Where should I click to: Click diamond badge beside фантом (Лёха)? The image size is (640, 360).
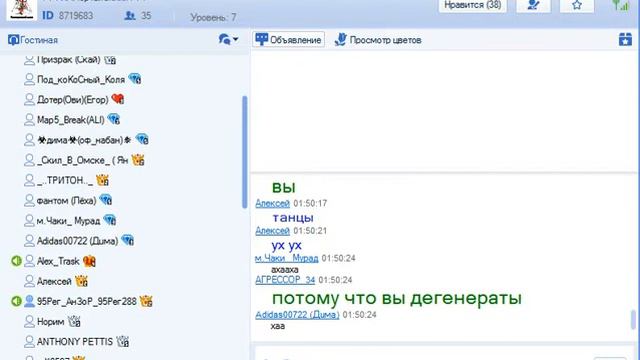pos(106,200)
